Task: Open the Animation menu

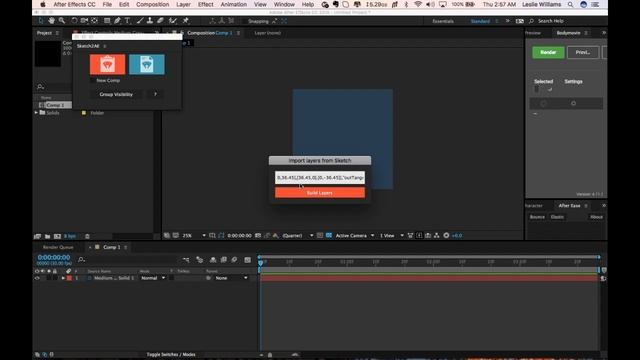Action: coord(234,4)
